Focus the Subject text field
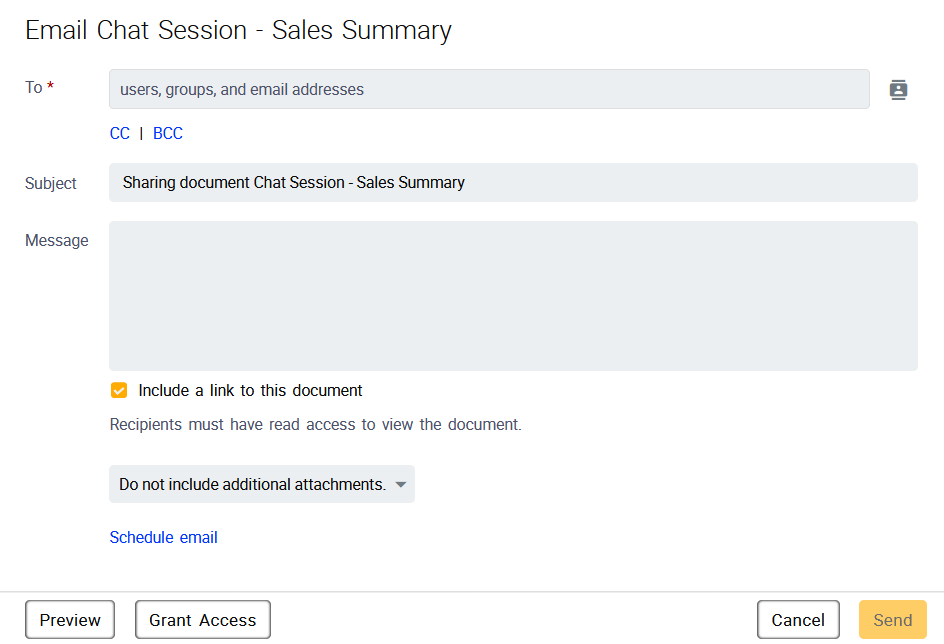Image resolution: width=944 pixels, height=644 pixels. (512, 183)
